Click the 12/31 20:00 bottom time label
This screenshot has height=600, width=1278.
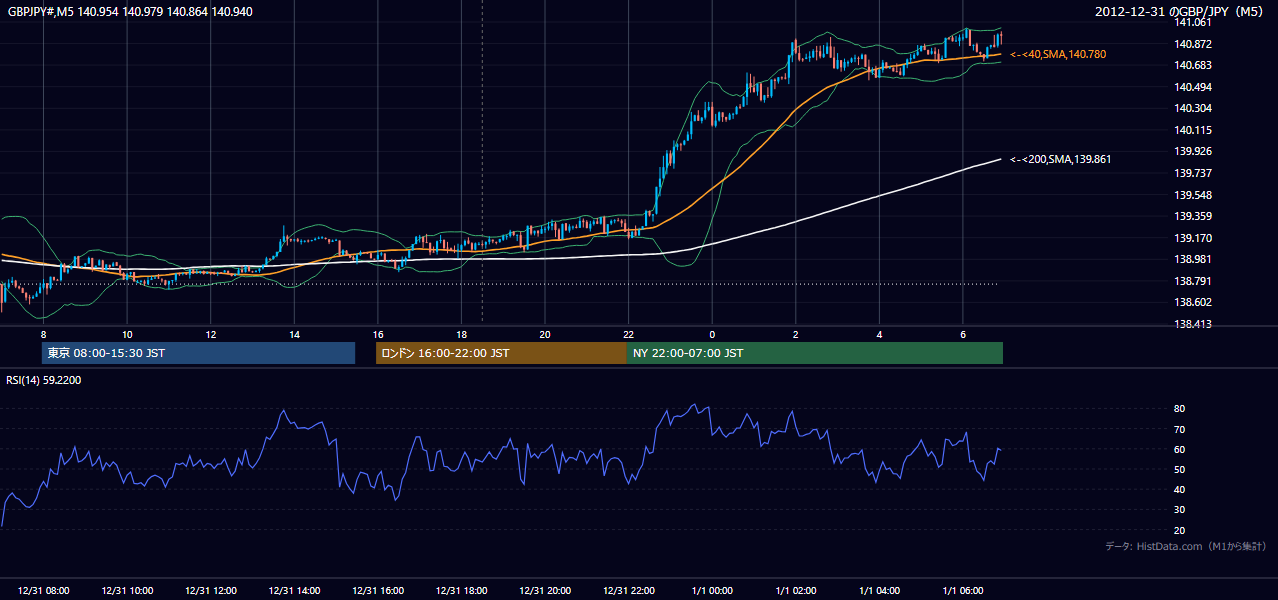545,591
